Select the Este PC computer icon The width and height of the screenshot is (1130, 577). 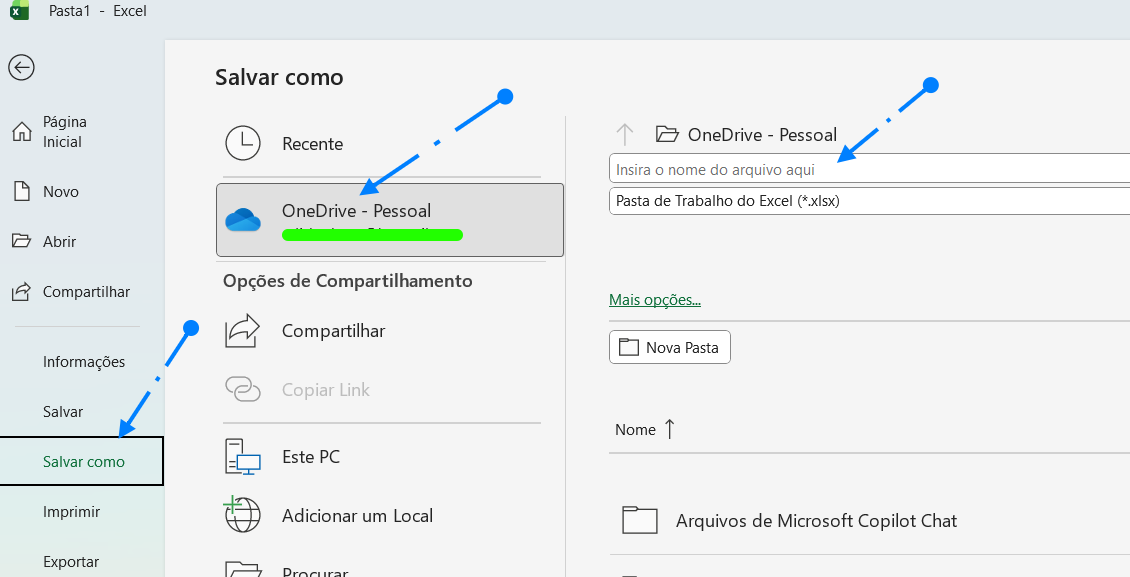tap(243, 457)
